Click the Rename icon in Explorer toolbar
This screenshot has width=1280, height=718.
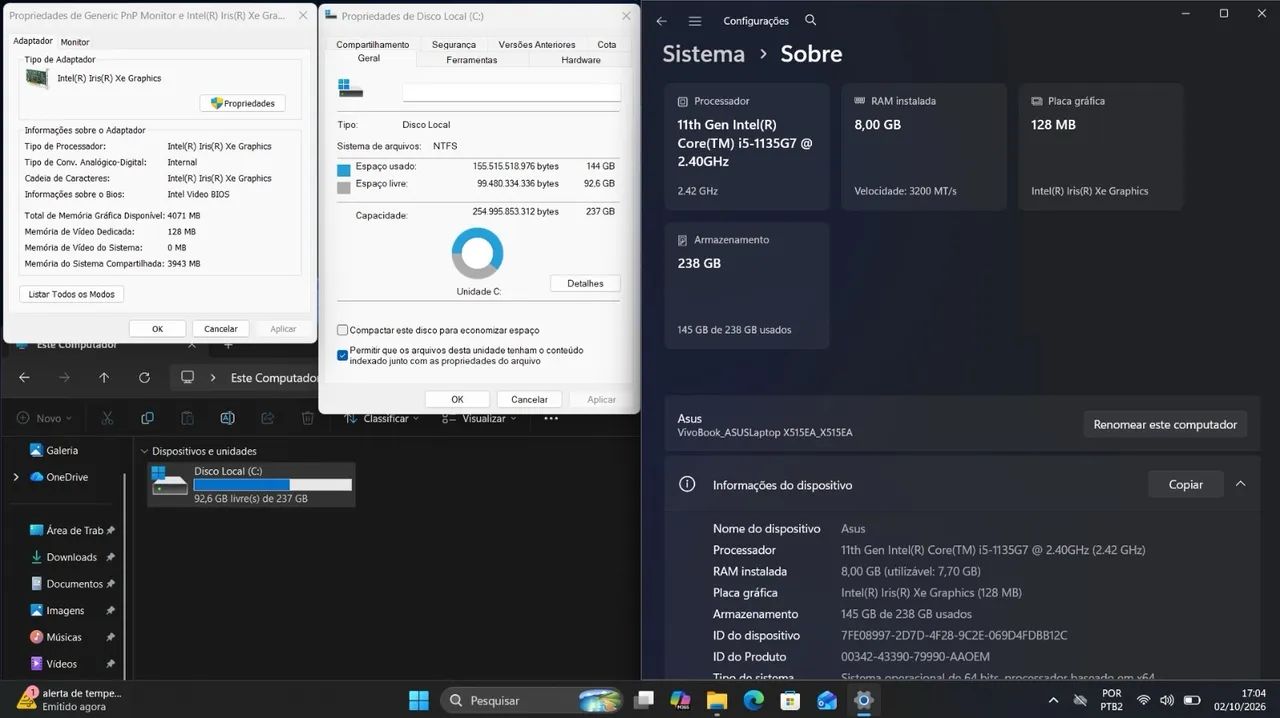pyautogui.click(x=227, y=418)
